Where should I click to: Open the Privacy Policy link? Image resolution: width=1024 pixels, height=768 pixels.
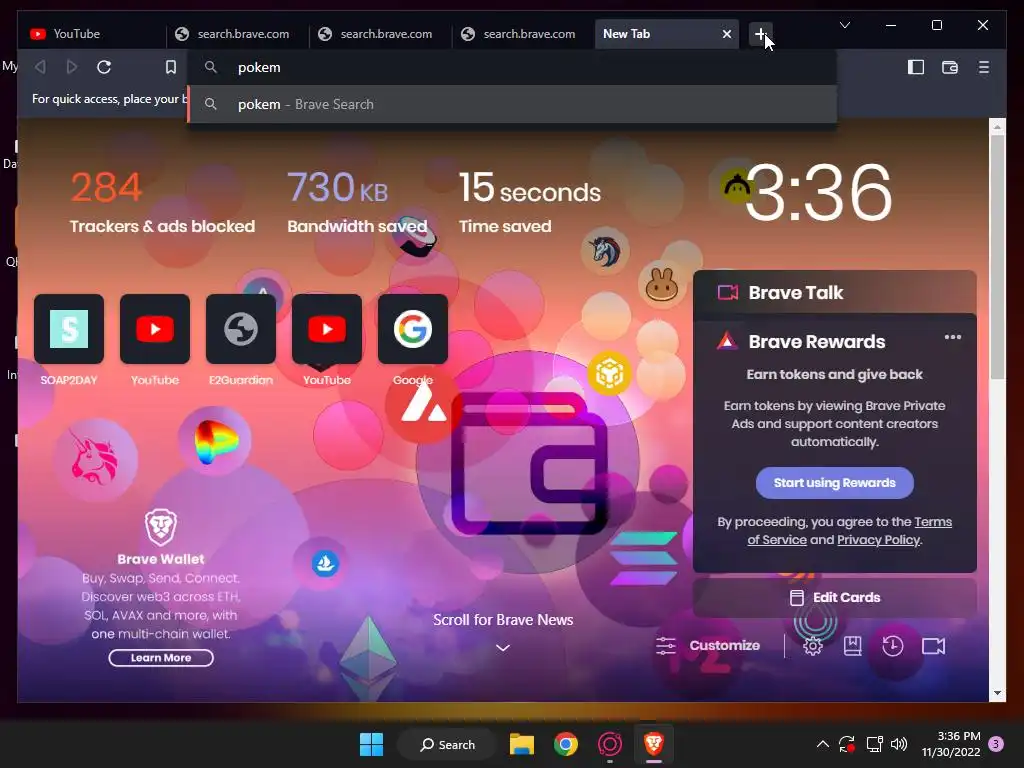878,540
